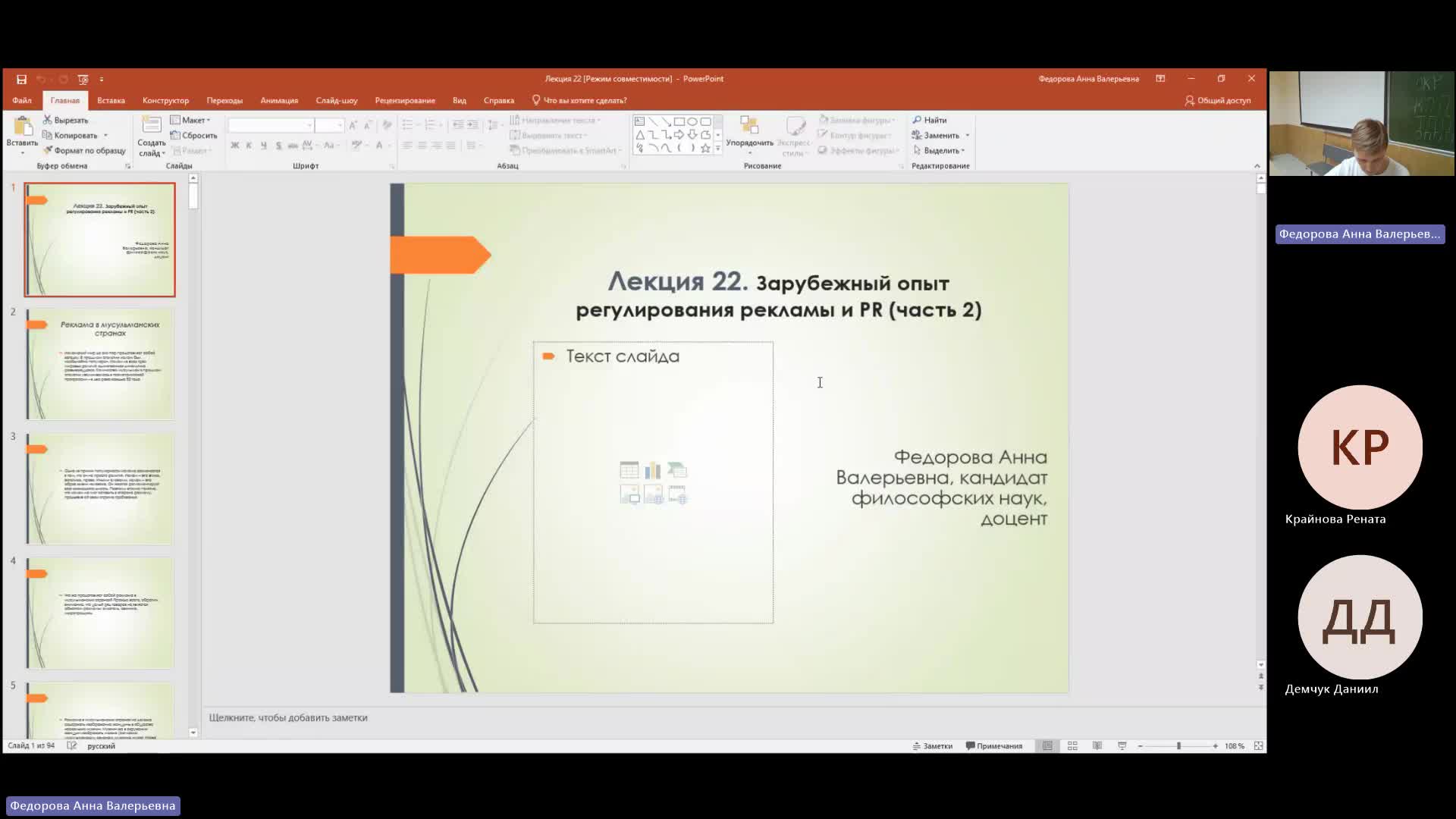This screenshot has width=1456, height=819.
Task: Click the font color A button
Action: (379, 145)
